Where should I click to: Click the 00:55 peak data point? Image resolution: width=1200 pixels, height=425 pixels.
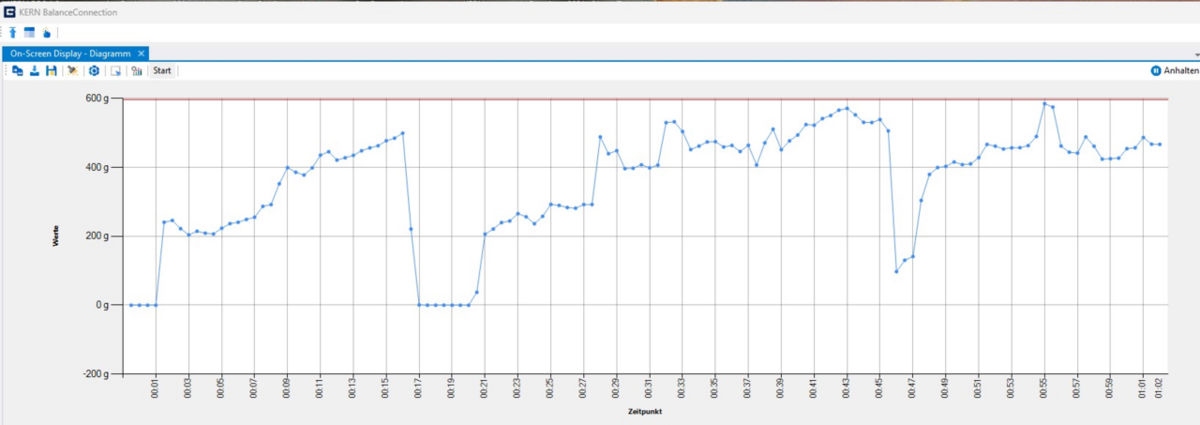(x=1044, y=103)
